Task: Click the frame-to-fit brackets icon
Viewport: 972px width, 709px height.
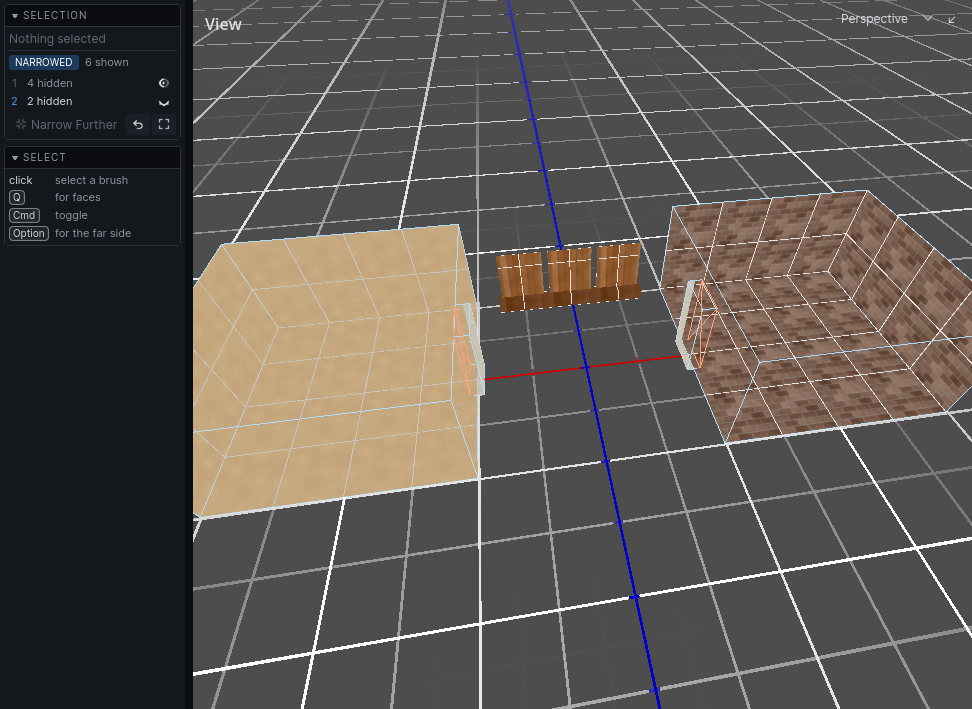Action: 164,125
